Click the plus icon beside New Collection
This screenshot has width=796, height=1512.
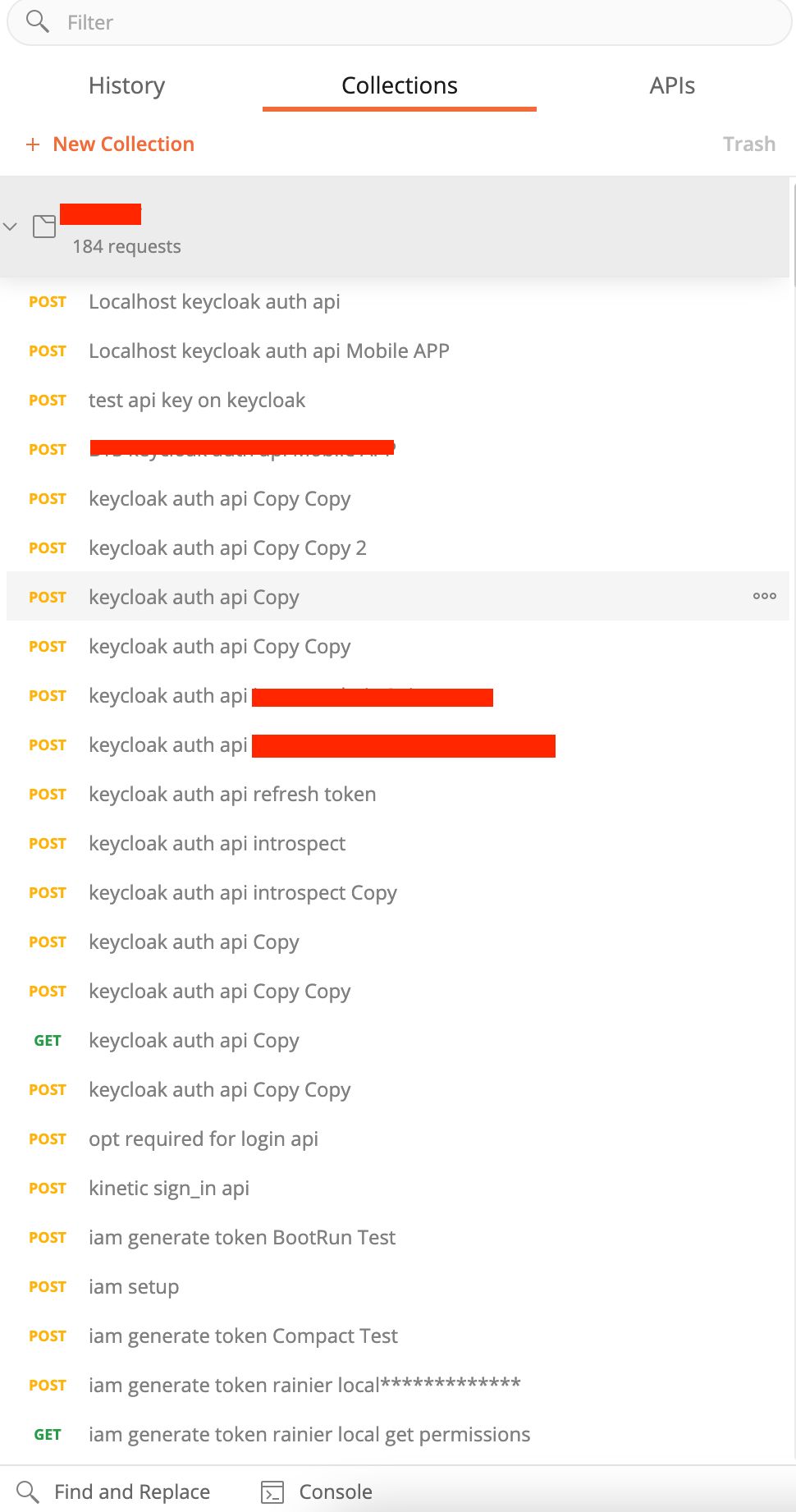33,144
